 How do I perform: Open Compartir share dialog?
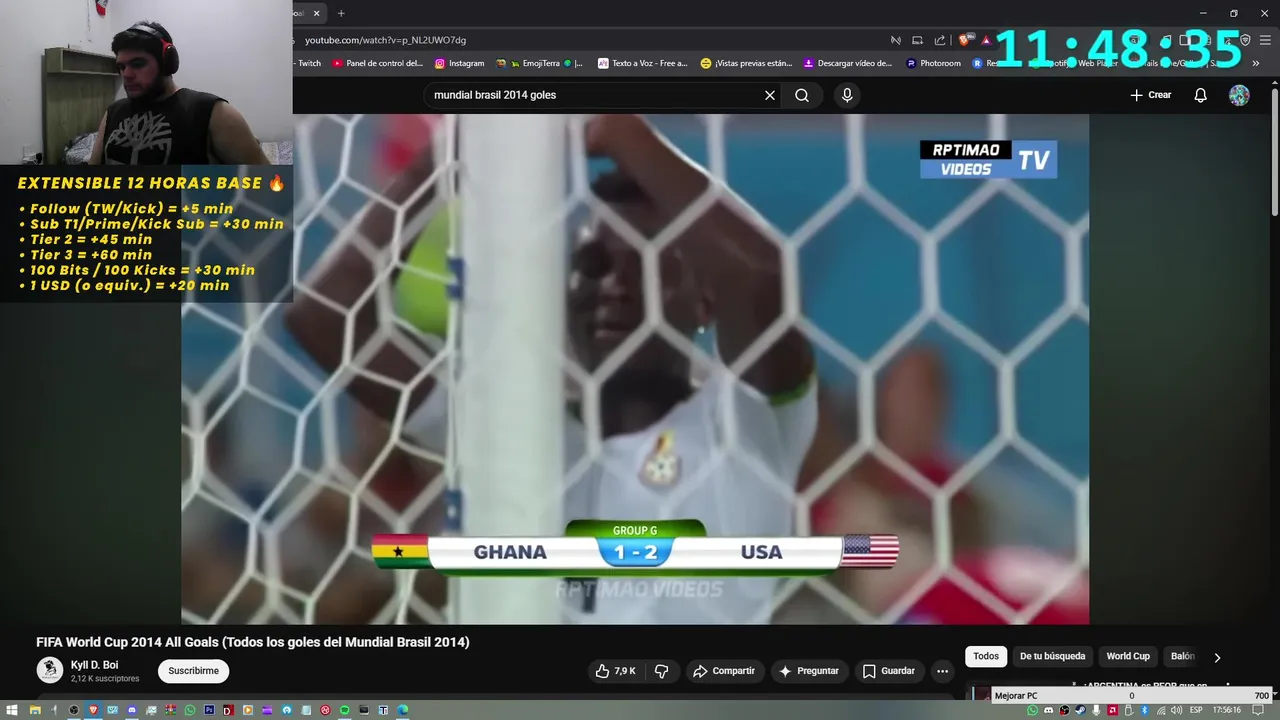(x=725, y=671)
